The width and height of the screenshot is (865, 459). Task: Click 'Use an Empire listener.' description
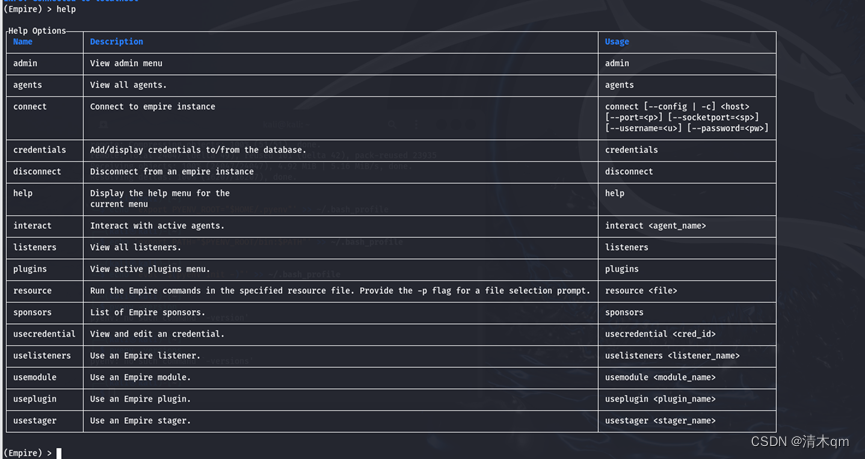tap(145, 356)
